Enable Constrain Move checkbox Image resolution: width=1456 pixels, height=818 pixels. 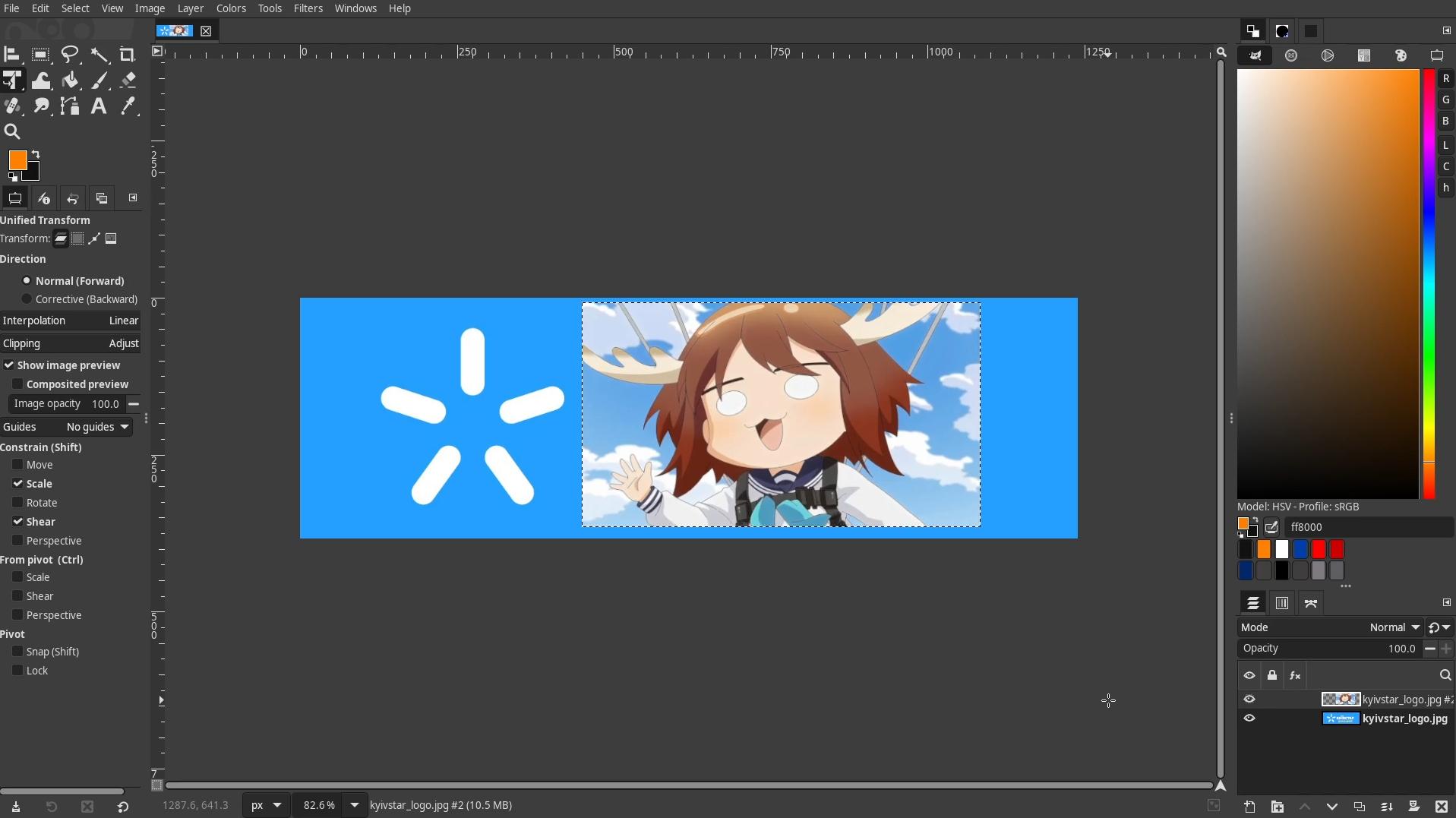tap(17, 465)
